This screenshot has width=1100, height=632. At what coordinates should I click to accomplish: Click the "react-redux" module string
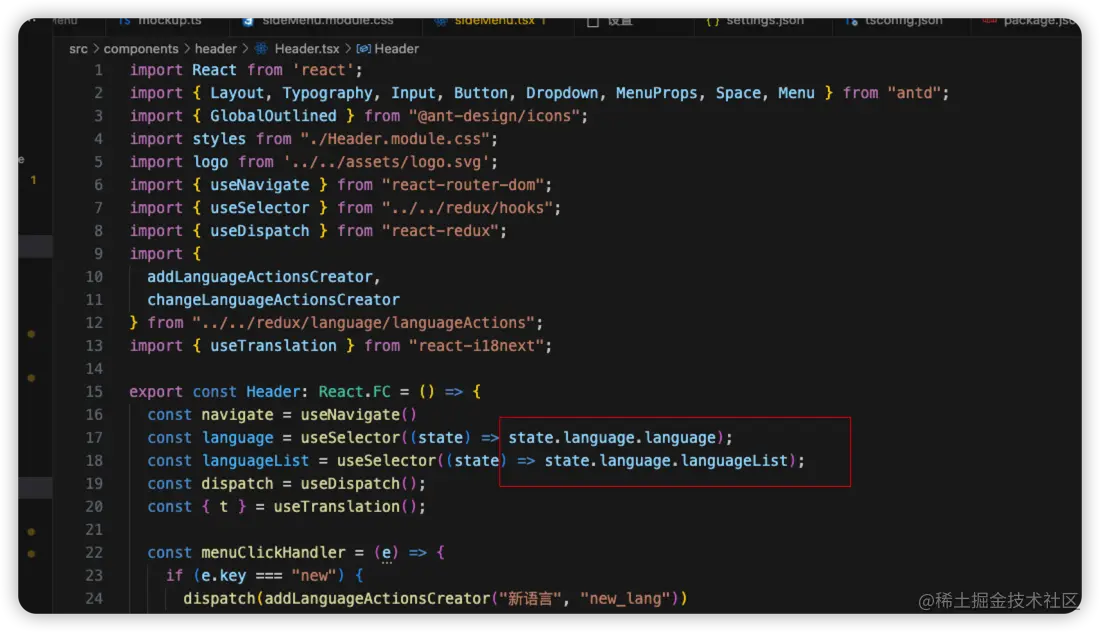[x=441, y=231]
